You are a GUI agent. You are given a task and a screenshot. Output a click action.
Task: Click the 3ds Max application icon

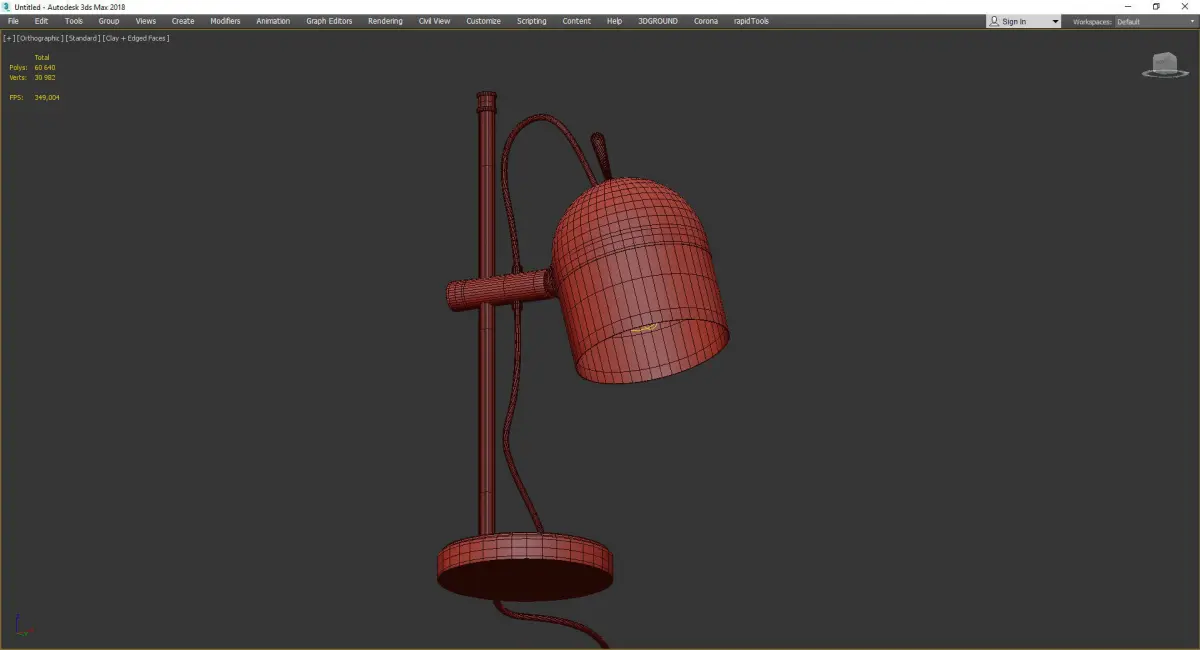point(7,7)
